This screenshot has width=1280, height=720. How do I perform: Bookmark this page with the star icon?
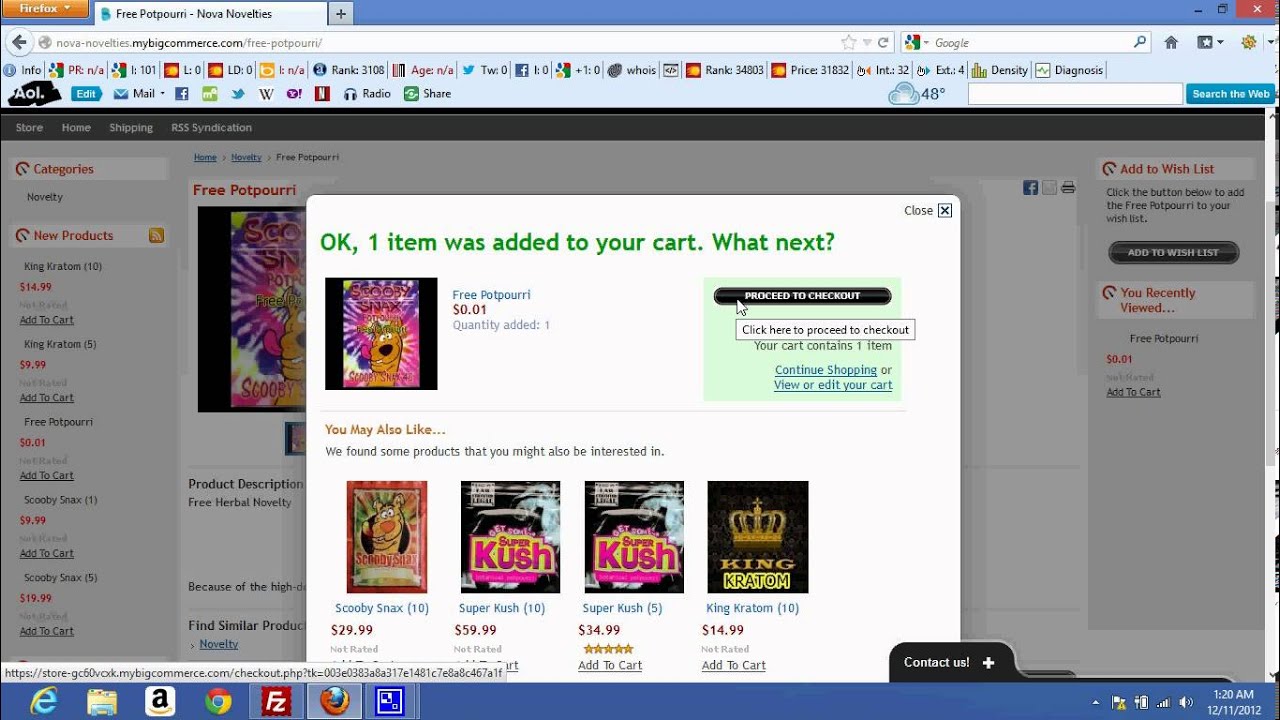point(848,43)
